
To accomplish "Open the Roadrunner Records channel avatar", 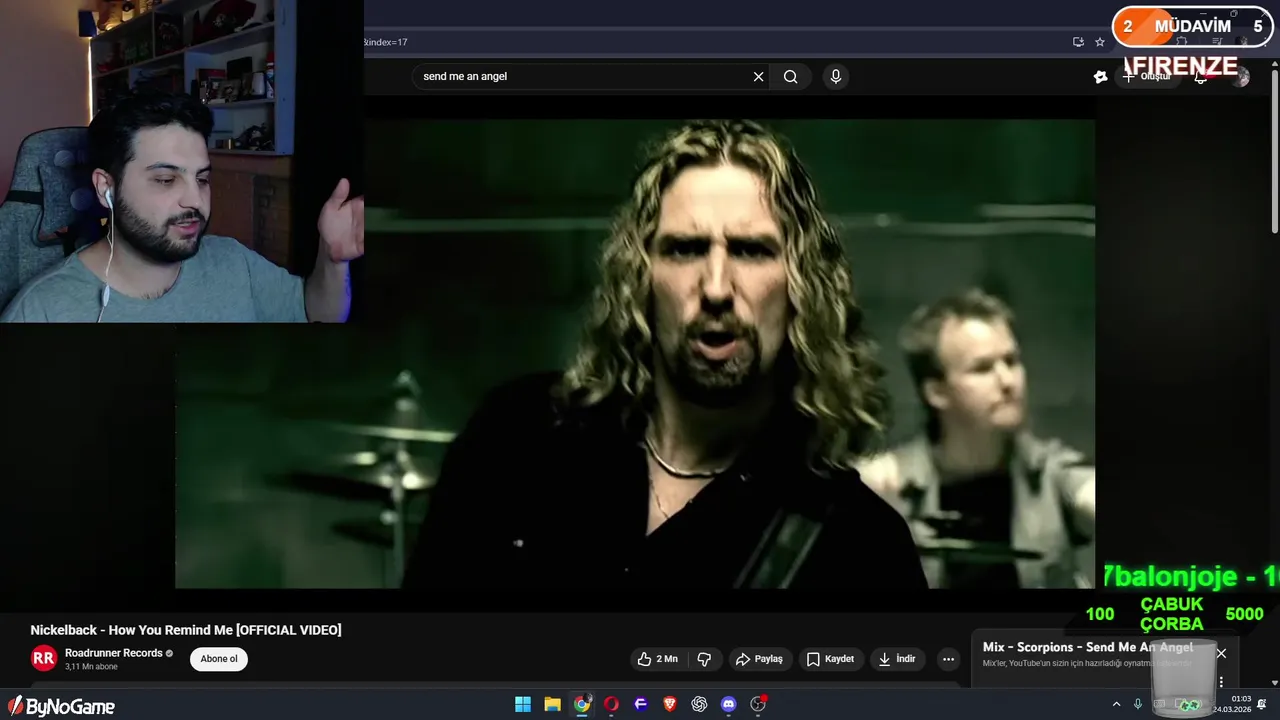I will pos(43,658).
